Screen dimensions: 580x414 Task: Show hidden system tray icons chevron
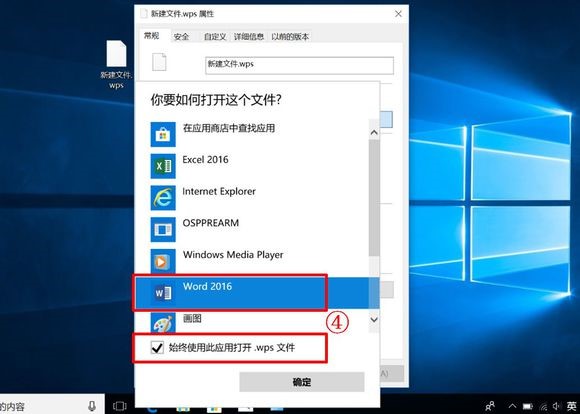coord(512,406)
